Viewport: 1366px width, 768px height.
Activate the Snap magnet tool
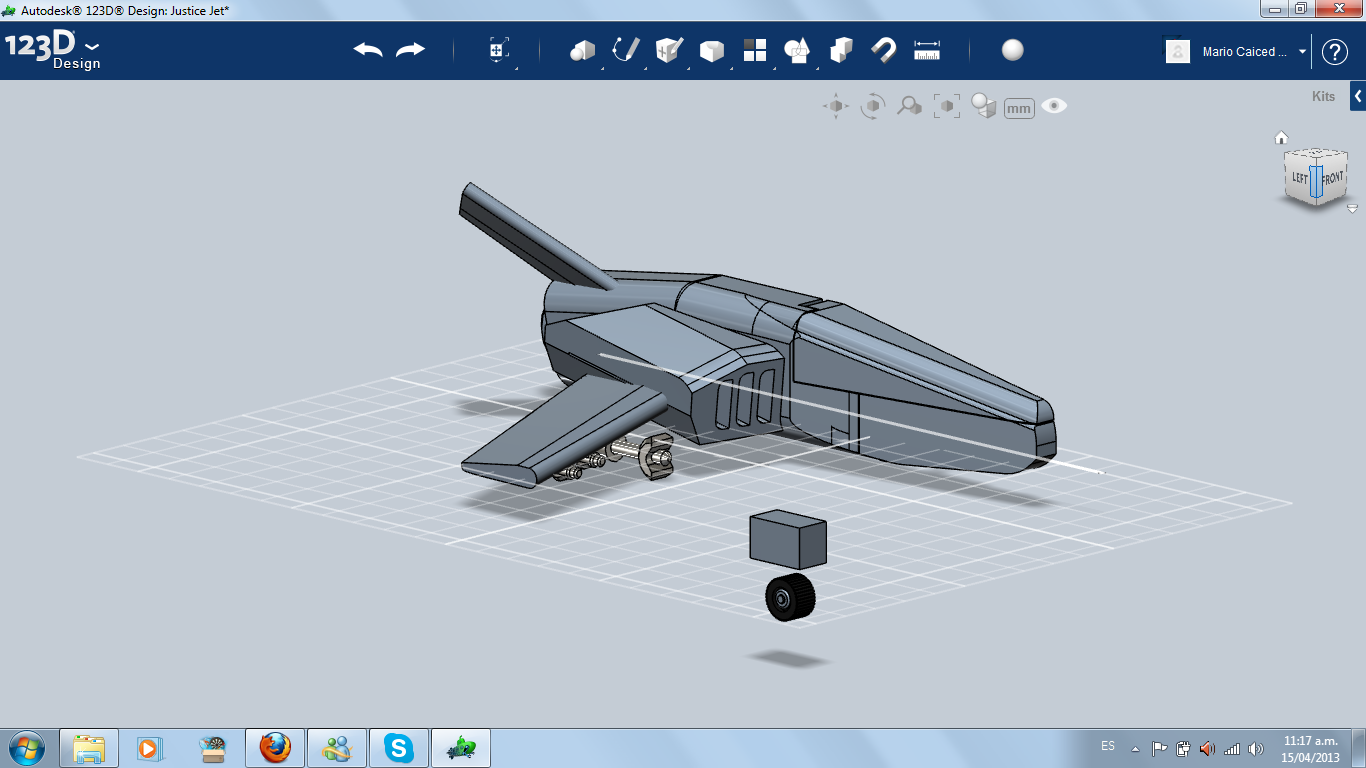point(884,50)
